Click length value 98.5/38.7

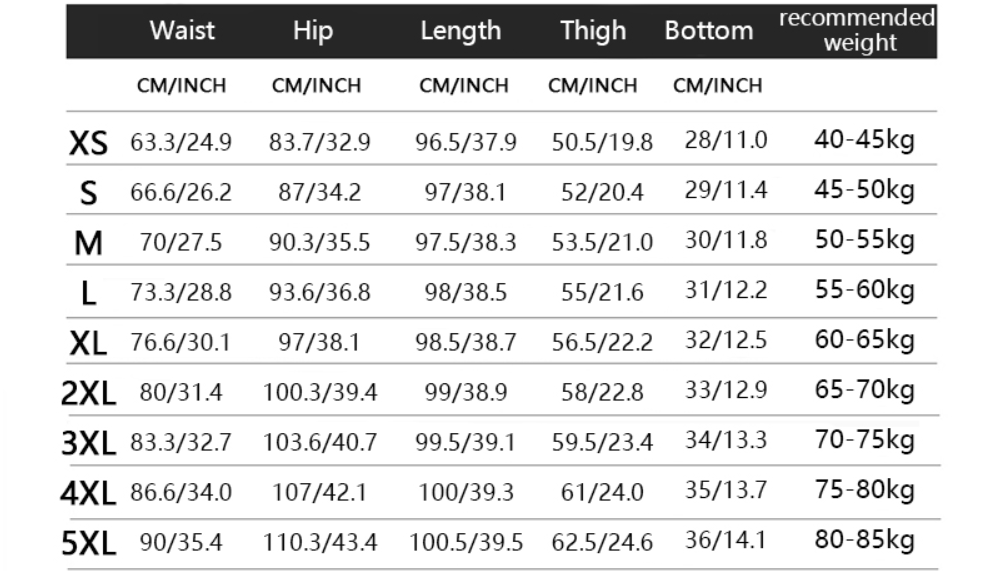tap(465, 342)
